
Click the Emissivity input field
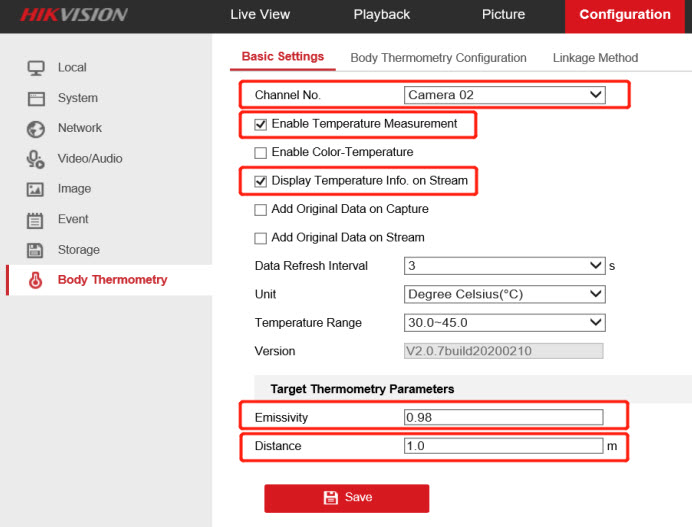(x=503, y=417)
